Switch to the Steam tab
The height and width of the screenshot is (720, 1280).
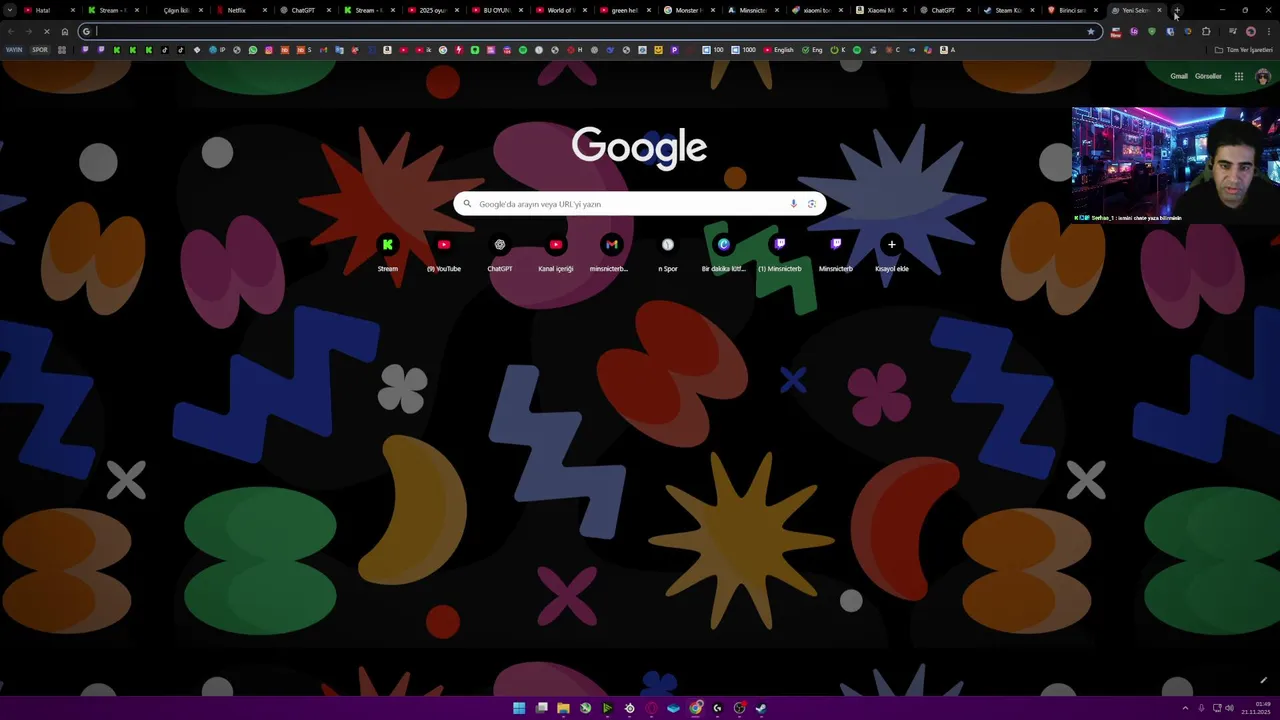1008,10
